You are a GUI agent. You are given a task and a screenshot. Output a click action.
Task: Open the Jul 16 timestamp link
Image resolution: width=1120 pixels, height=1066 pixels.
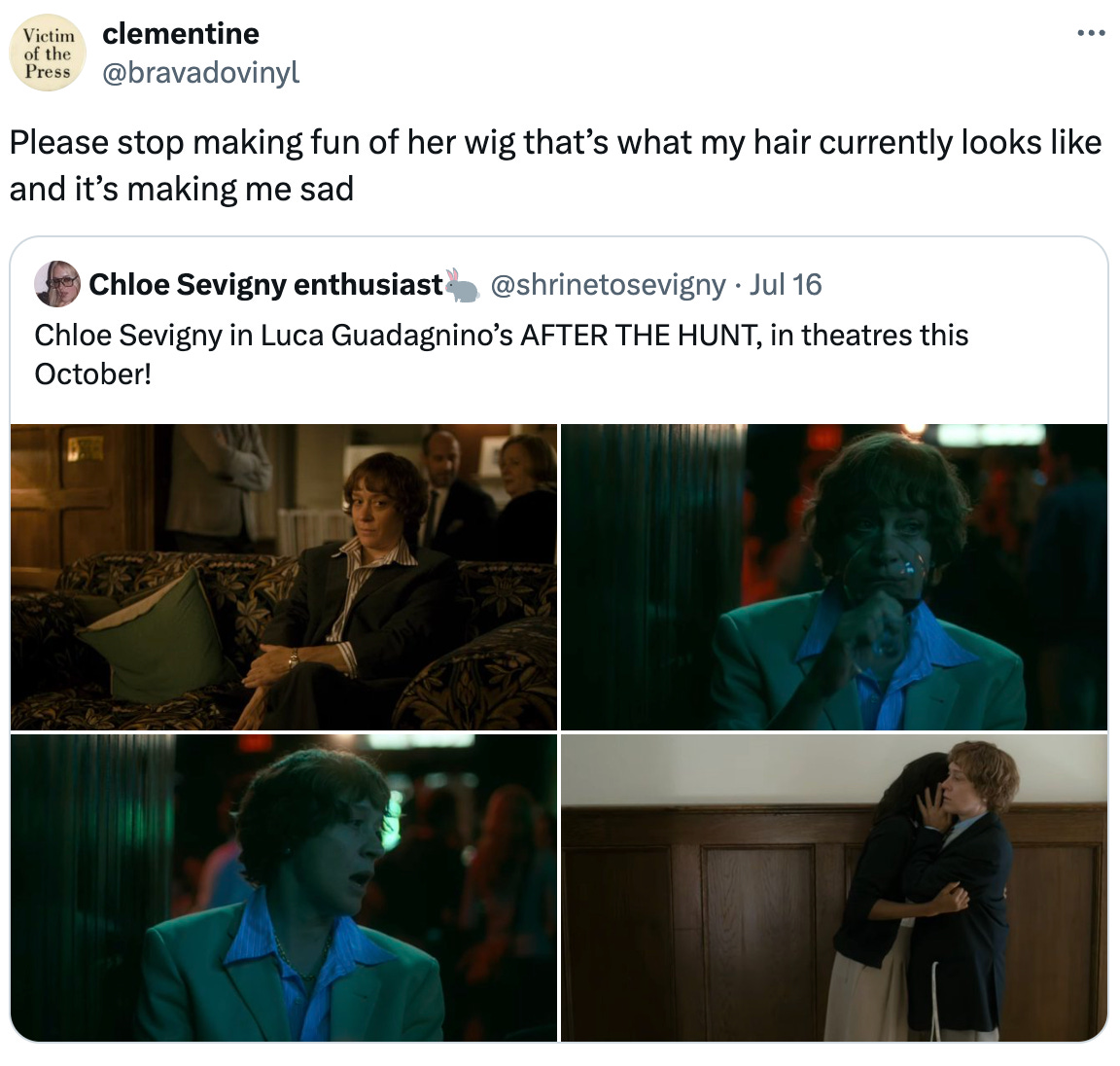pos(785,284)
